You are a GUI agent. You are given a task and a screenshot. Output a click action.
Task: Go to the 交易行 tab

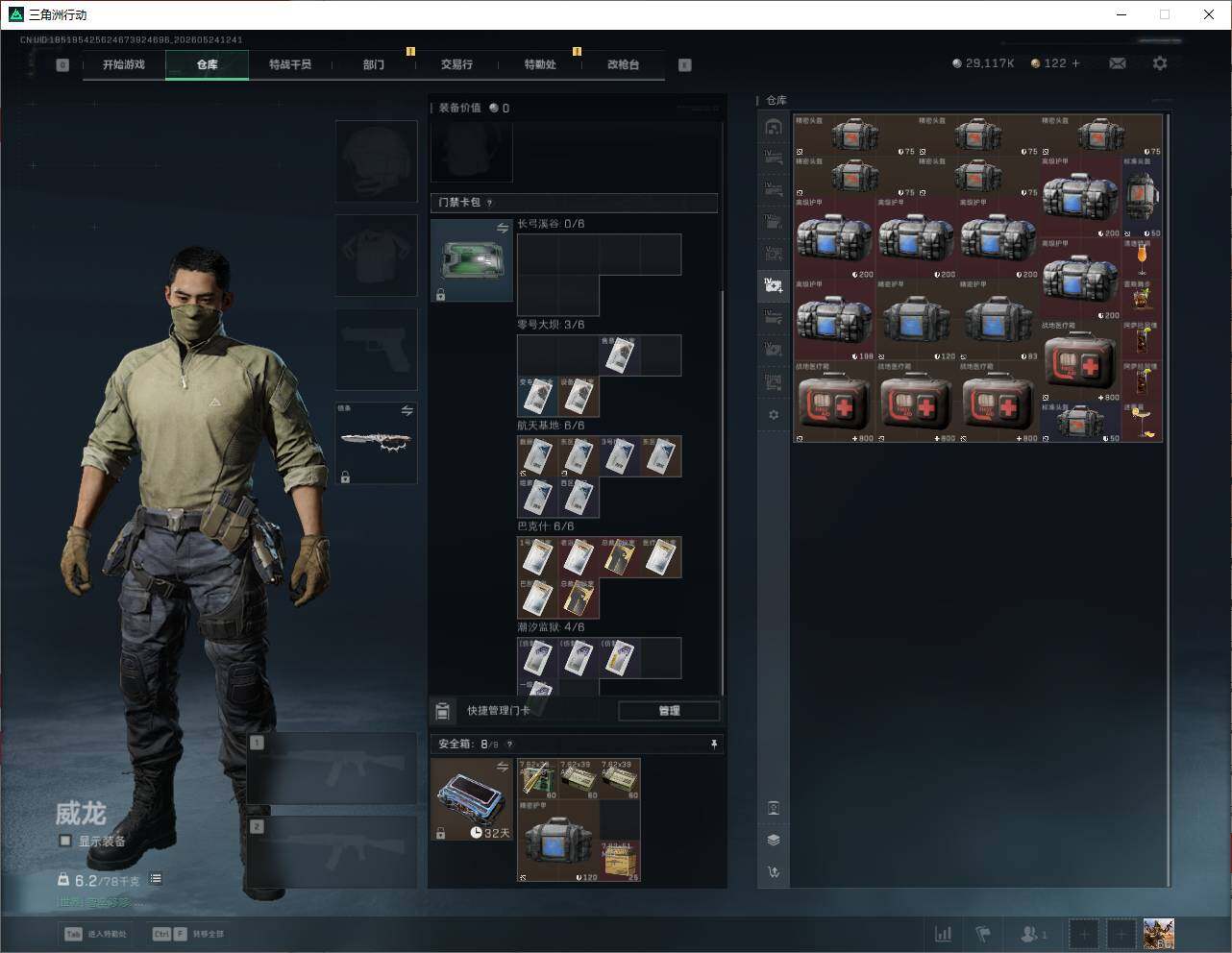[x=456, y=64]
